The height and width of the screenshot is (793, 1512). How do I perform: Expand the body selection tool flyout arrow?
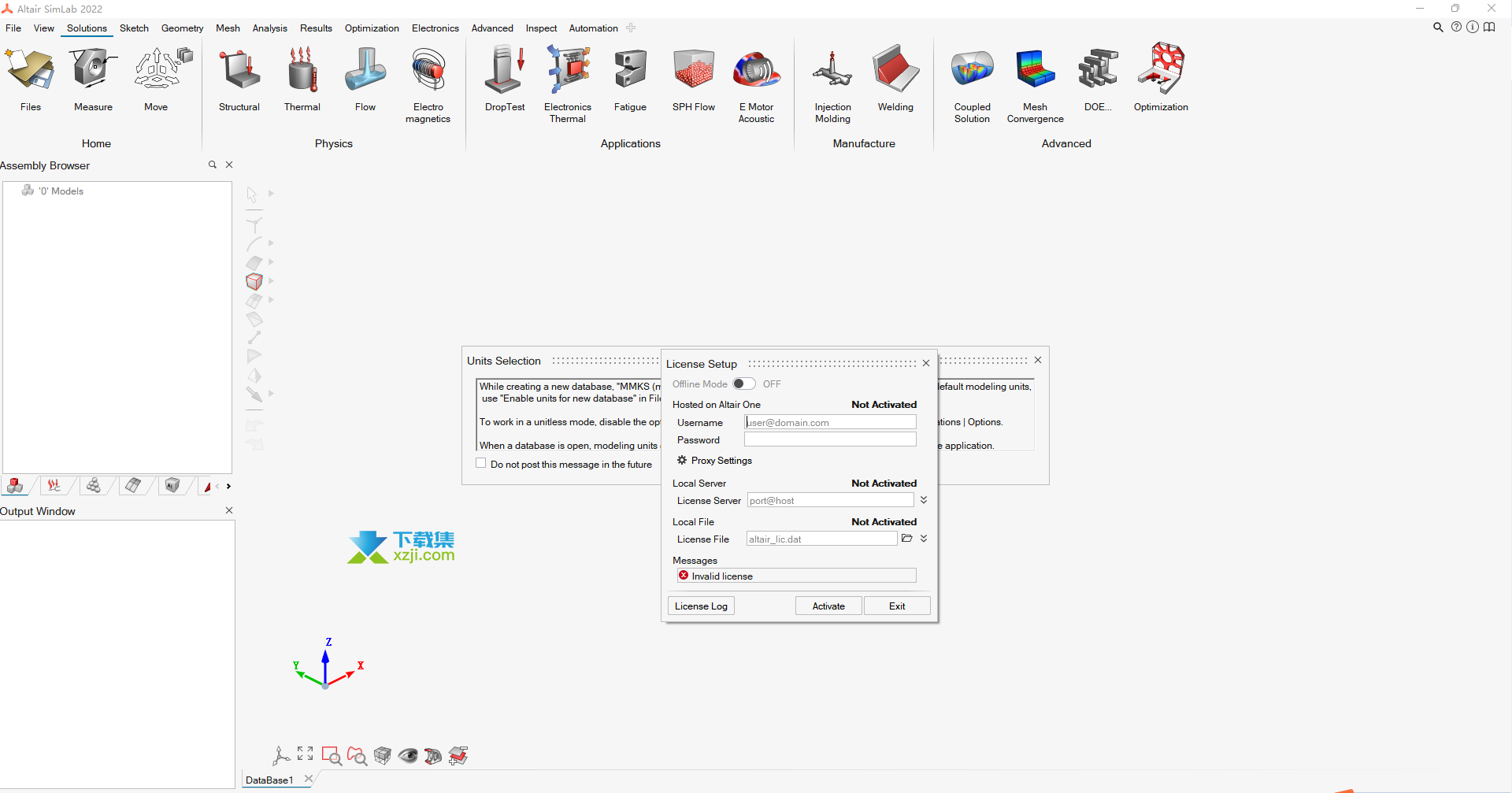coord(271,281)
